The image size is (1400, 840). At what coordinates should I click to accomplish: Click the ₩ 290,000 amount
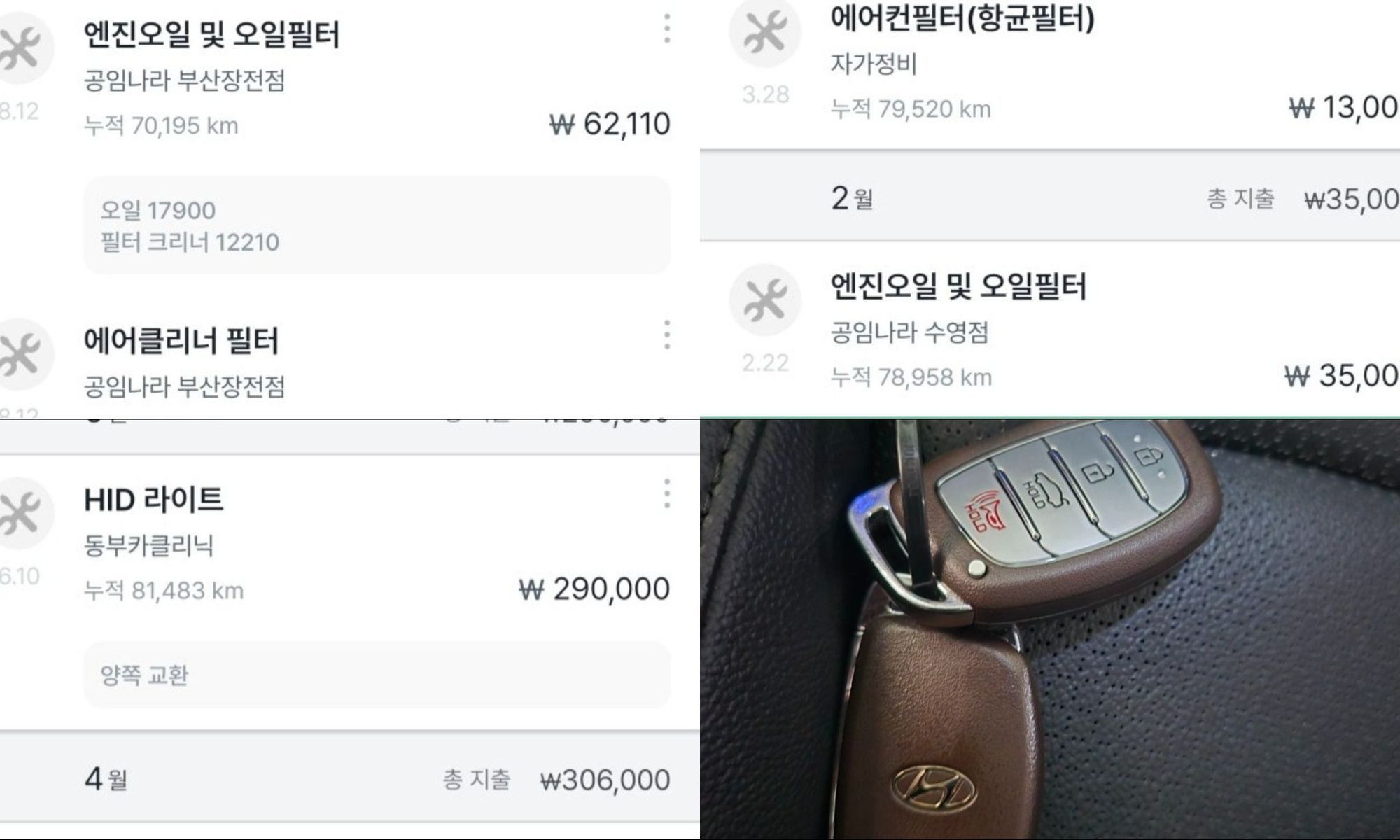[x=594, y=589]
